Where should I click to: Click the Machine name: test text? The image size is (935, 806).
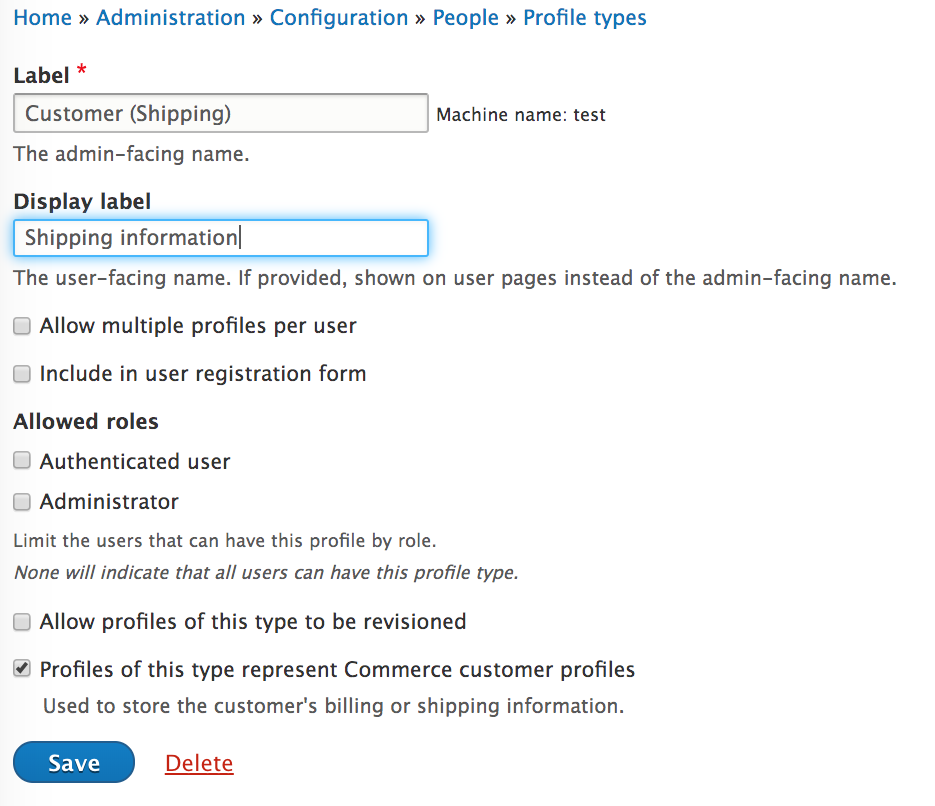tap(521, 115)
